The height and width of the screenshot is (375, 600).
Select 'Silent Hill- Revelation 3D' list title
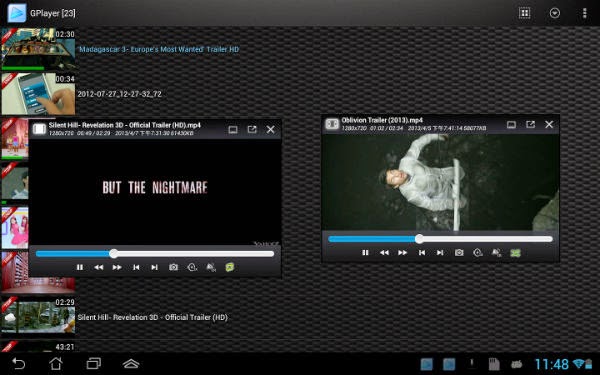click(152, 317)
